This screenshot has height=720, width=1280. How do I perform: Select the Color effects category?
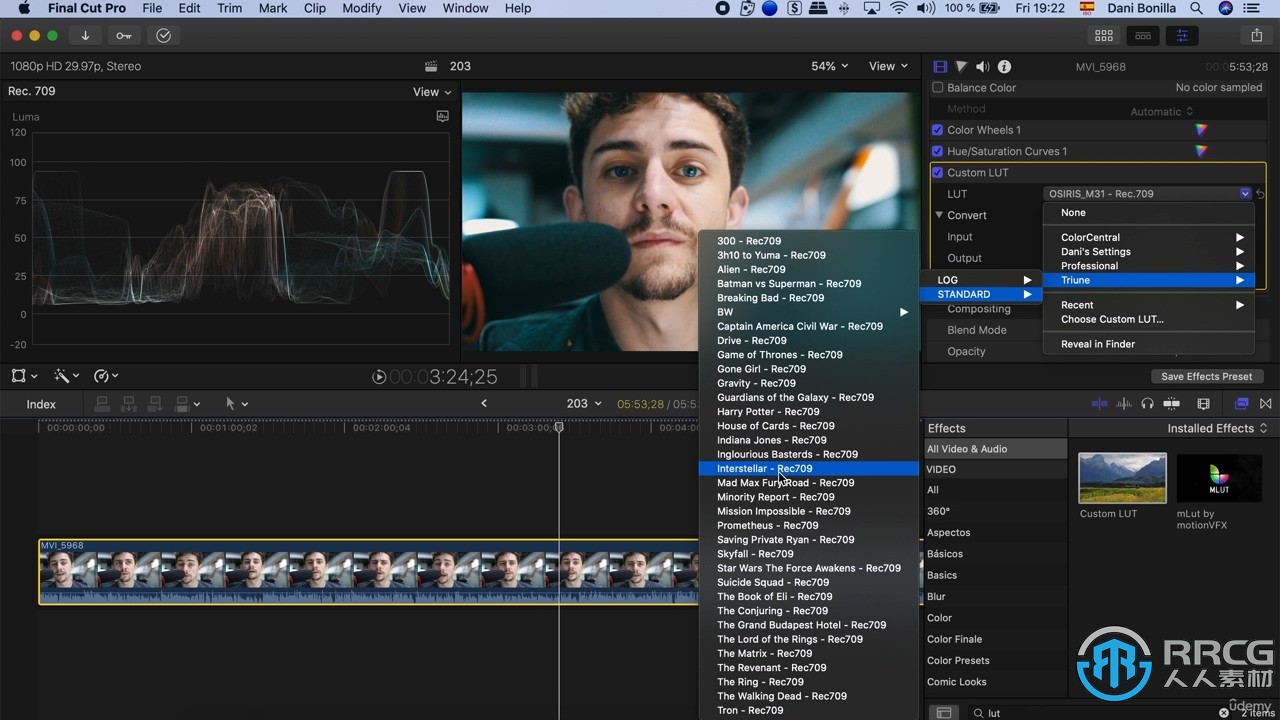pos(995,618)
